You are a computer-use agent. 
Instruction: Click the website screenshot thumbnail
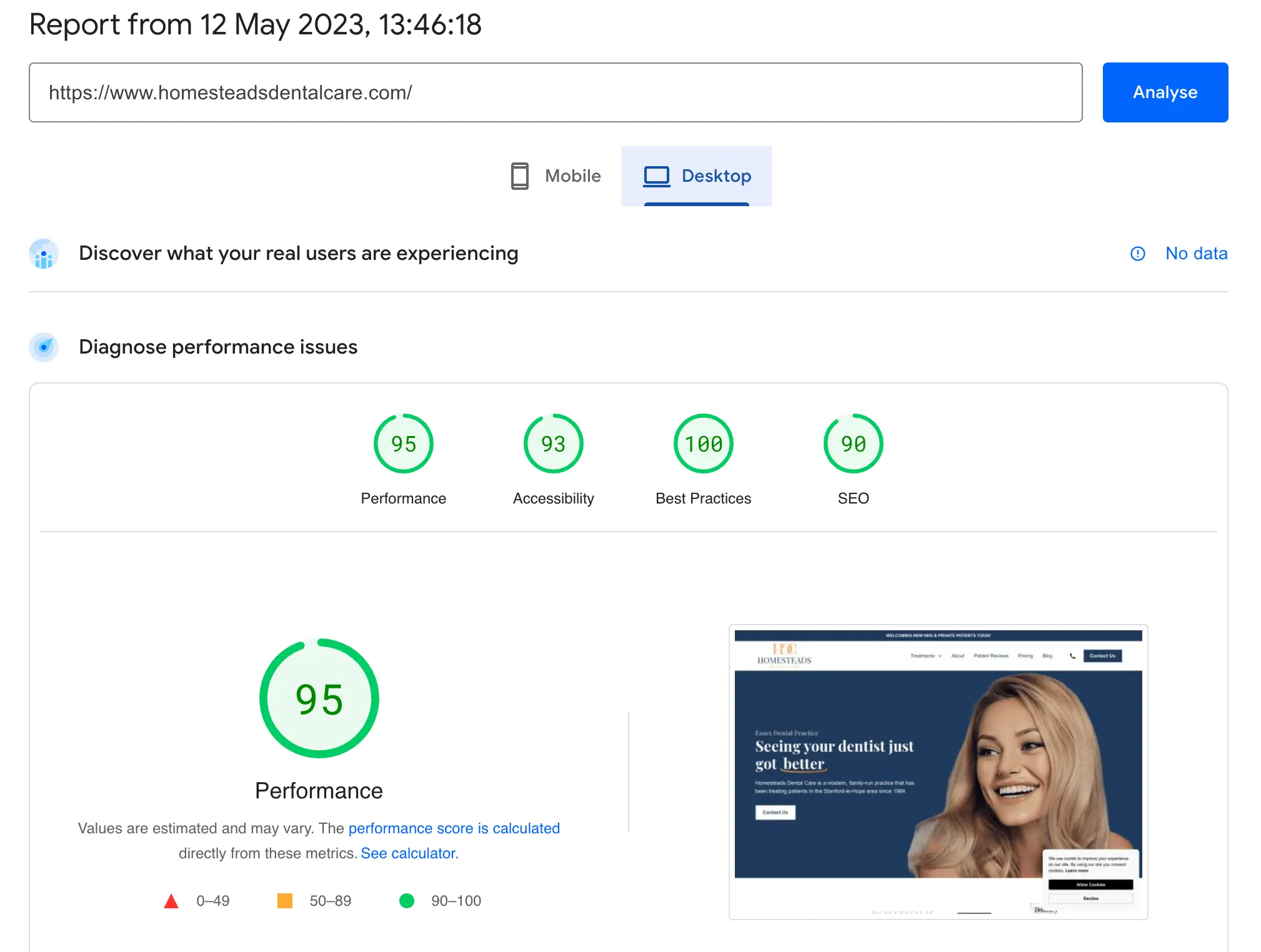tap(938, 772)
